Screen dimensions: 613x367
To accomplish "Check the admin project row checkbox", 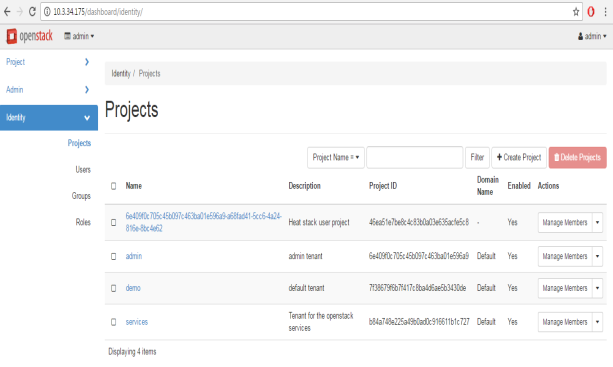I will (113, 256).
